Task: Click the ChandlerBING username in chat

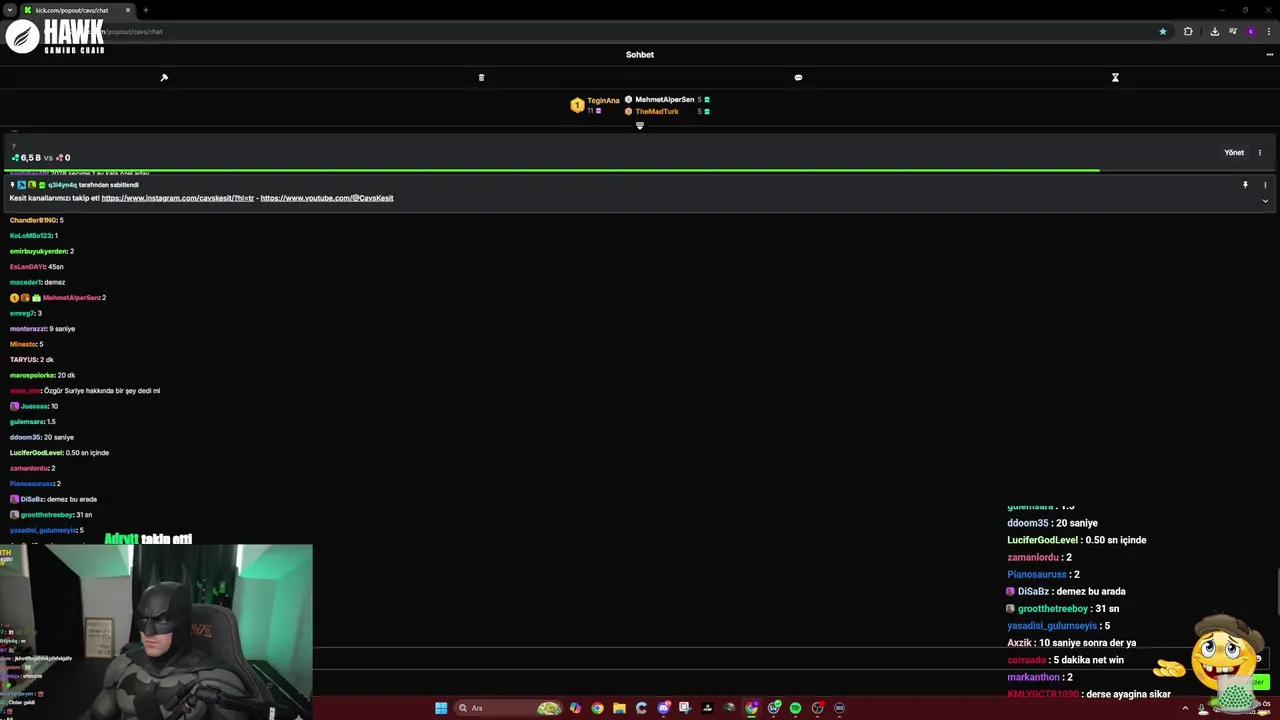Action: pos(33,220)
